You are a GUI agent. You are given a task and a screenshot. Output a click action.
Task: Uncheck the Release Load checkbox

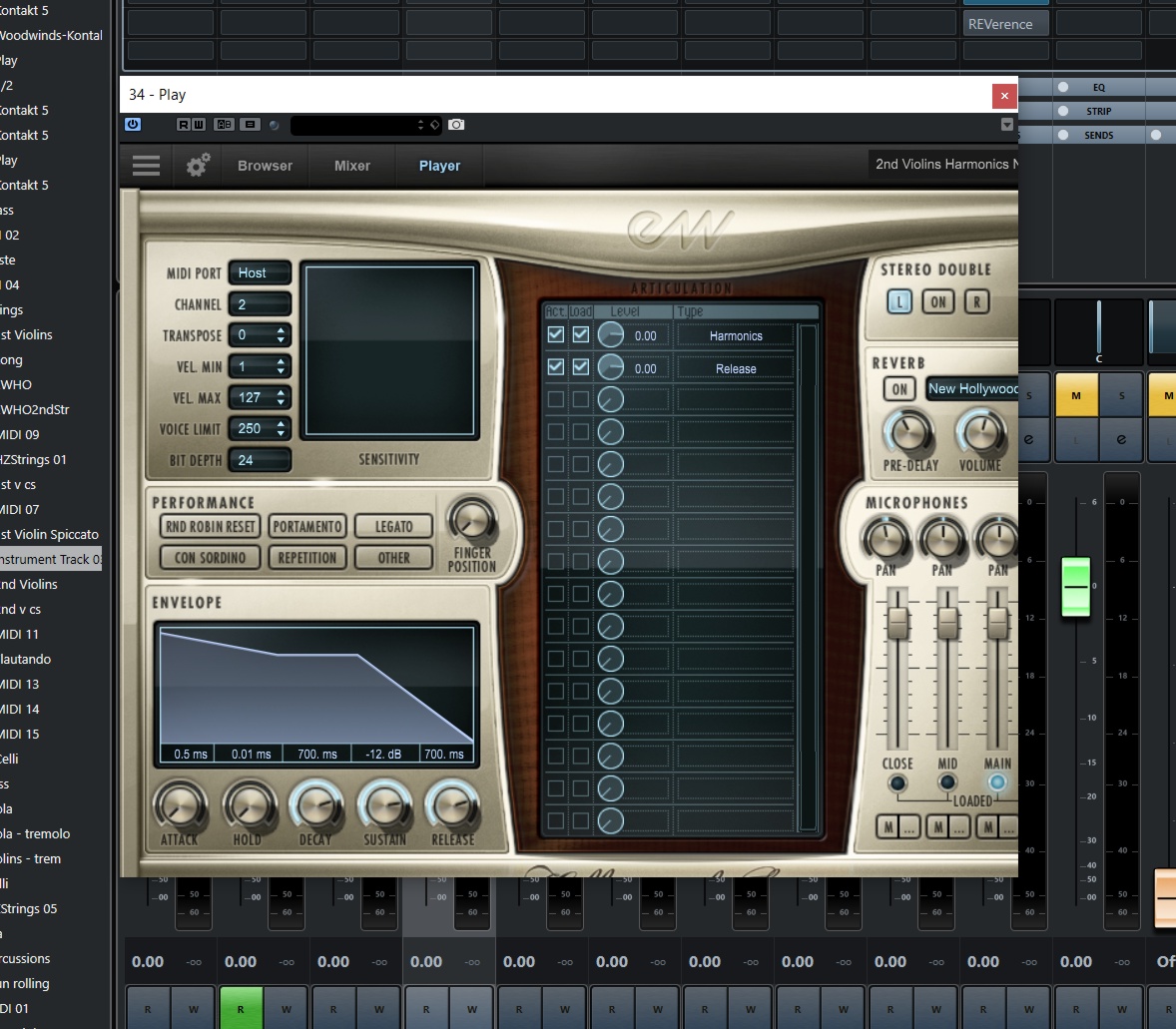(x=580, y=366)
